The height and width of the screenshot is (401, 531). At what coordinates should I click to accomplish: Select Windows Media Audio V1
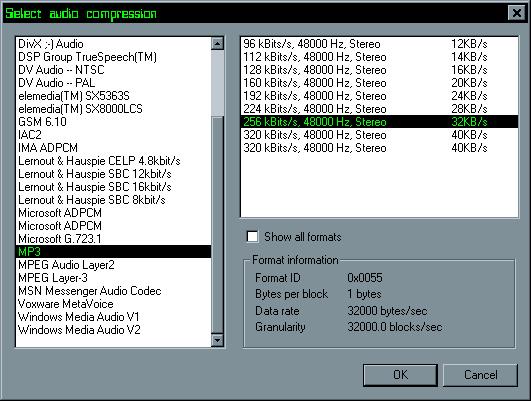113,317
